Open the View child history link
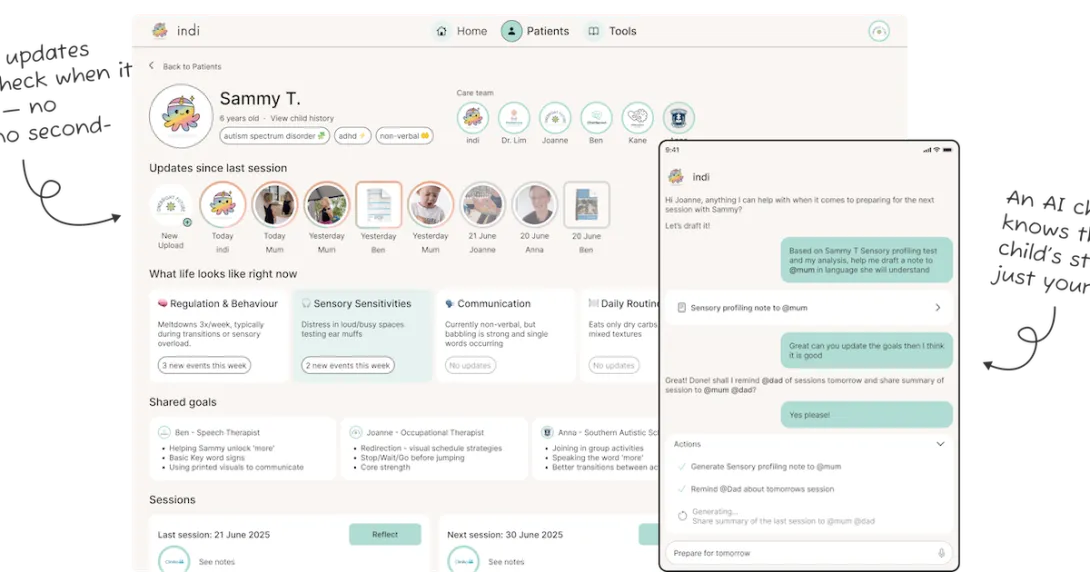The image size is (1090, 572). 302,118
